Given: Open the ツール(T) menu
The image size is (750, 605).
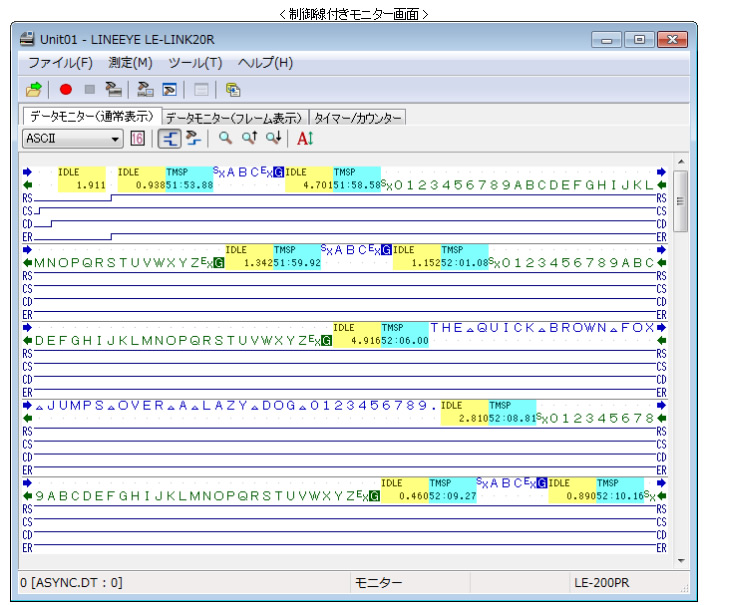Looking at the screenshot, I should point(195,63).
